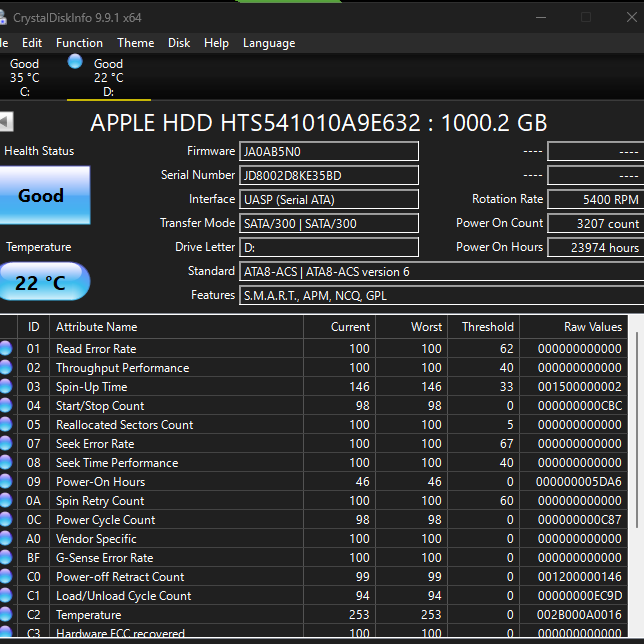Select the Spin-Up Time attribute name

point(92,387)
